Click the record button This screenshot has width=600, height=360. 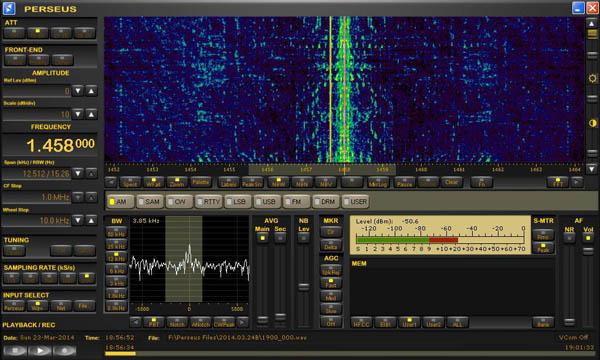[x=64, y=350]
